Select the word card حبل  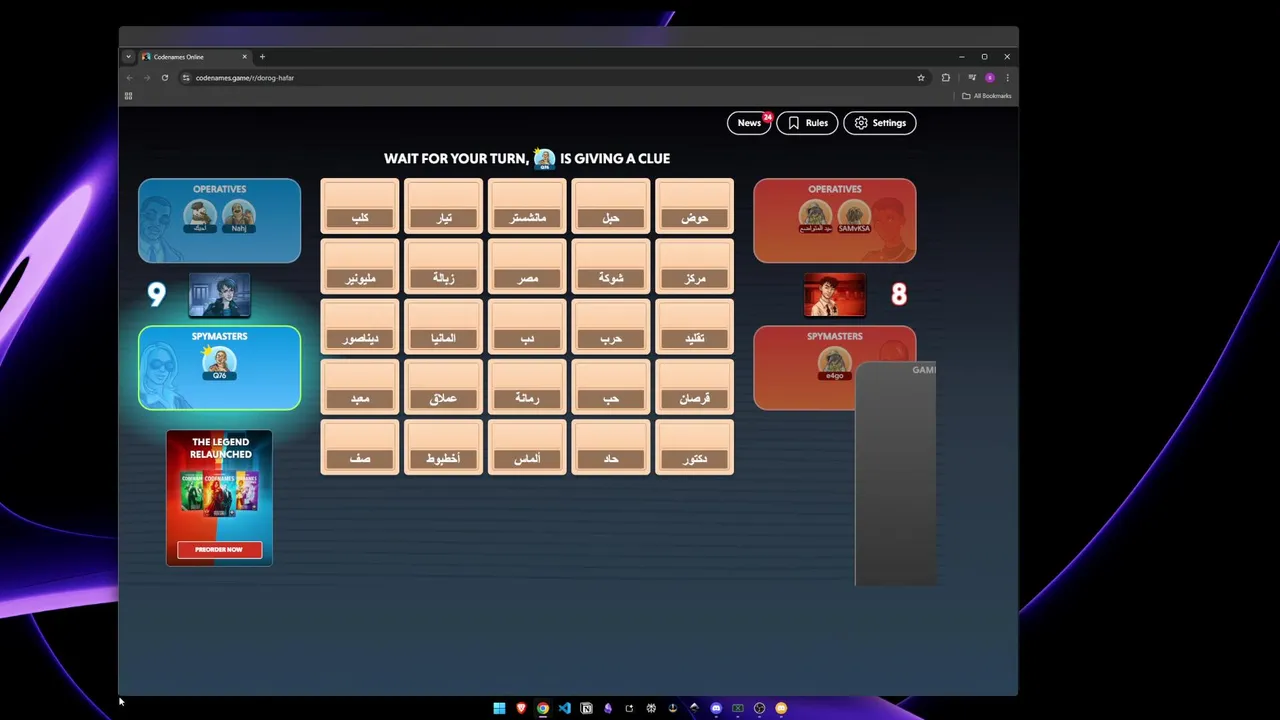[x=611, y=206]
